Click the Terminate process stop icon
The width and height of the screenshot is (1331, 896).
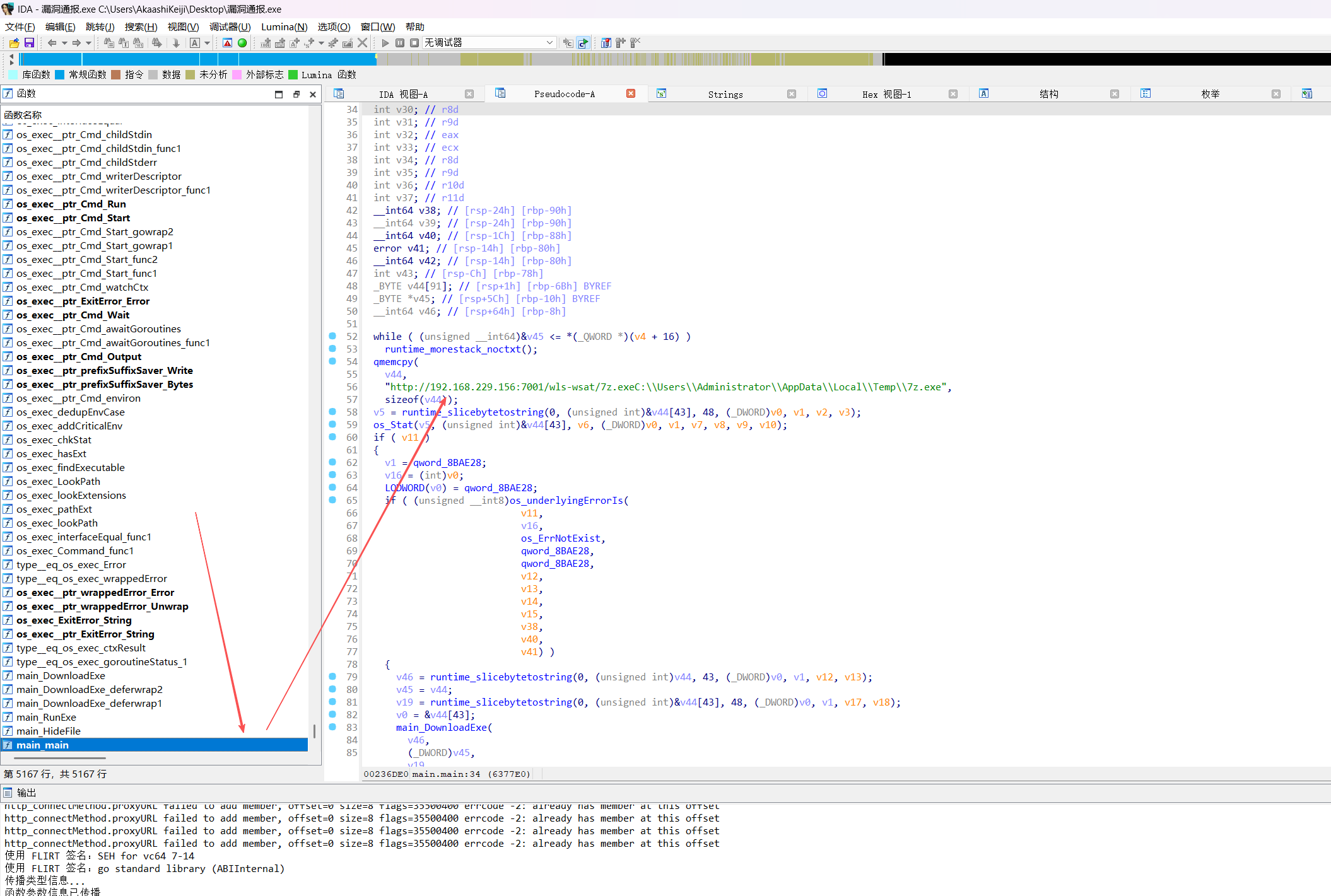click(414, 43)
